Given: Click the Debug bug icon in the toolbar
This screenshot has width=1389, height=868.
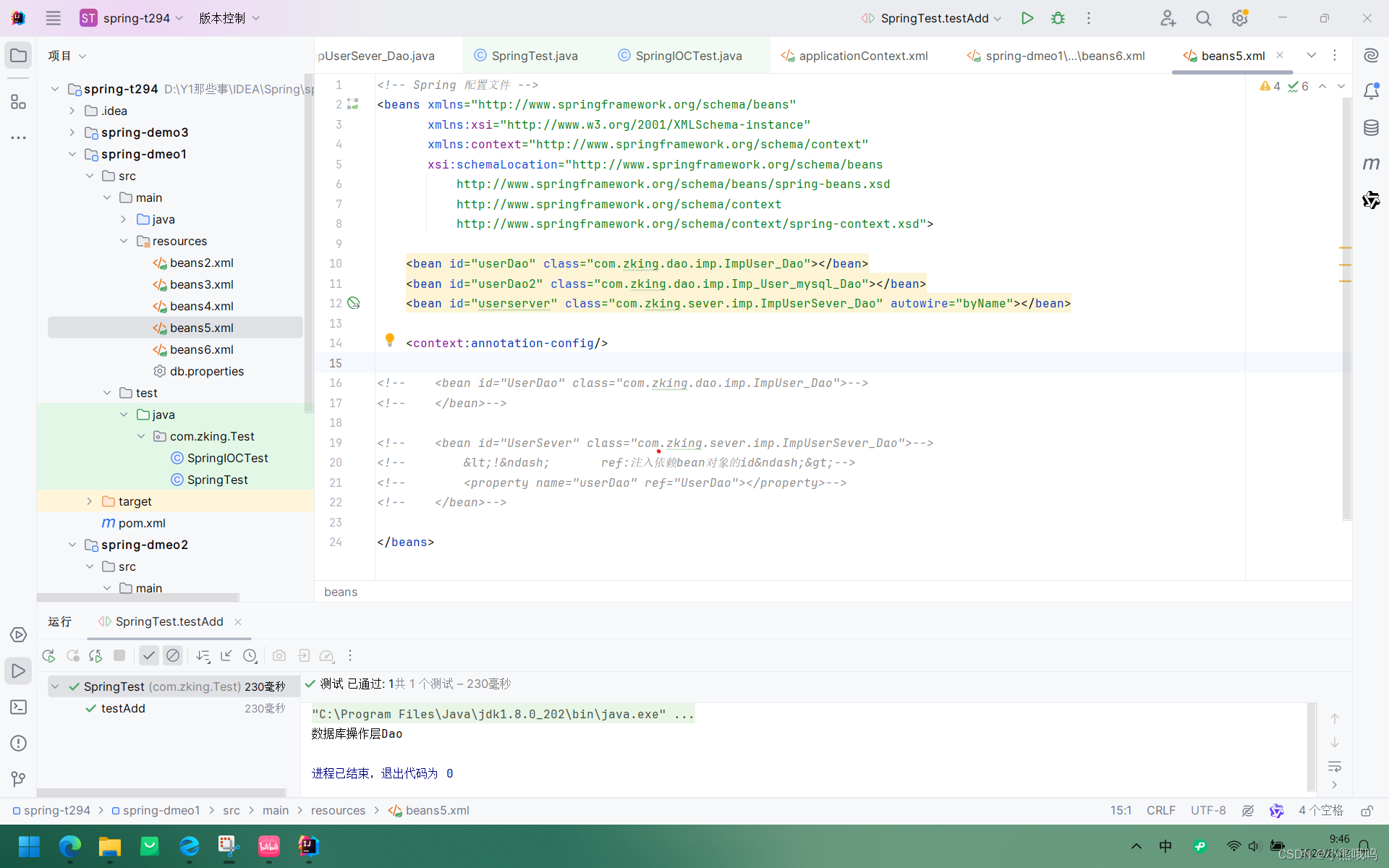Looking at the screenshot, I should (1058, 18).
